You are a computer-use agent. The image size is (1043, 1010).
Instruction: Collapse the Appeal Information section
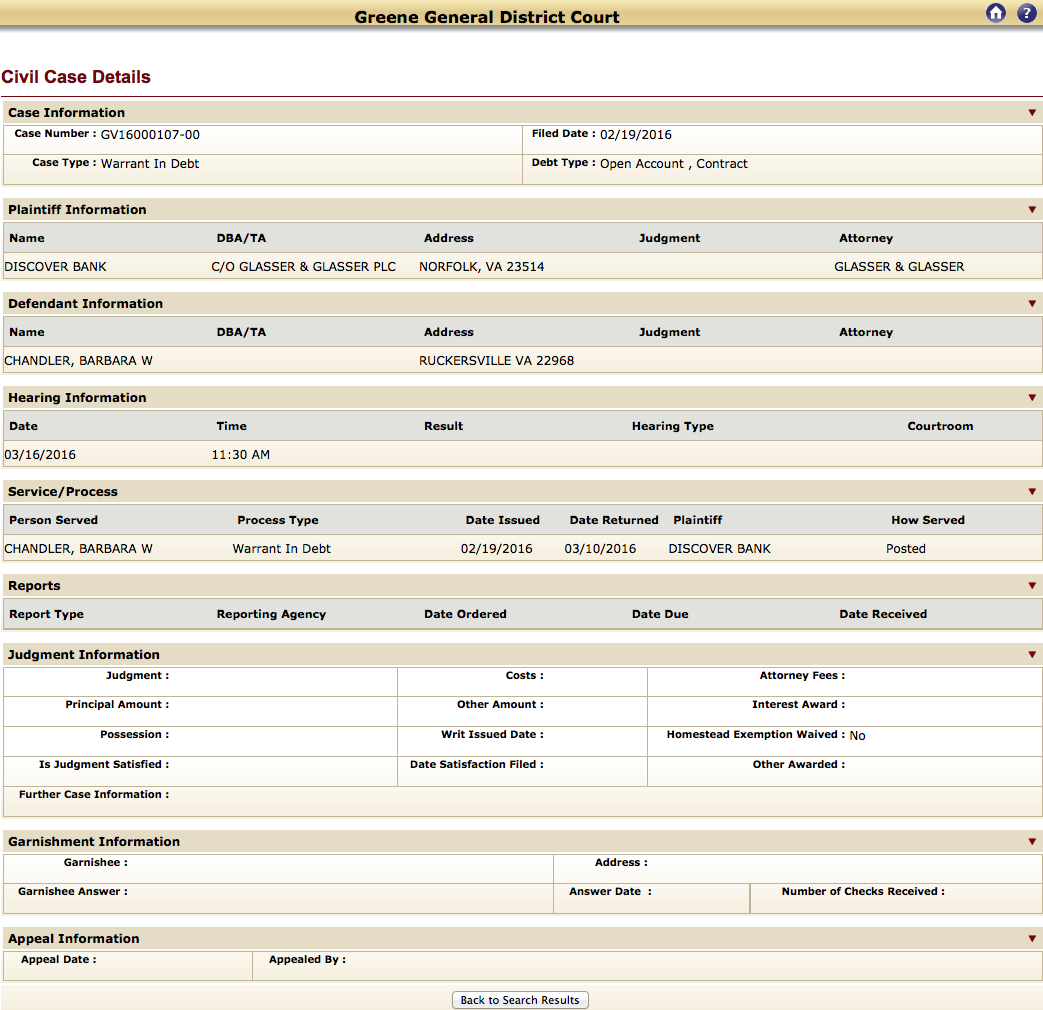[x=1032, y=939]
